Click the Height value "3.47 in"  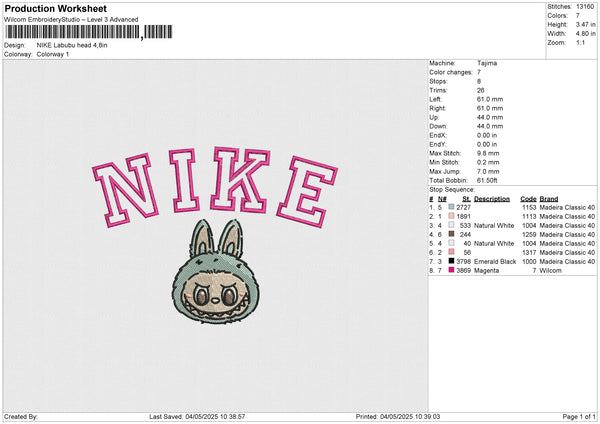pyautogui.click(x=585, y=24)
